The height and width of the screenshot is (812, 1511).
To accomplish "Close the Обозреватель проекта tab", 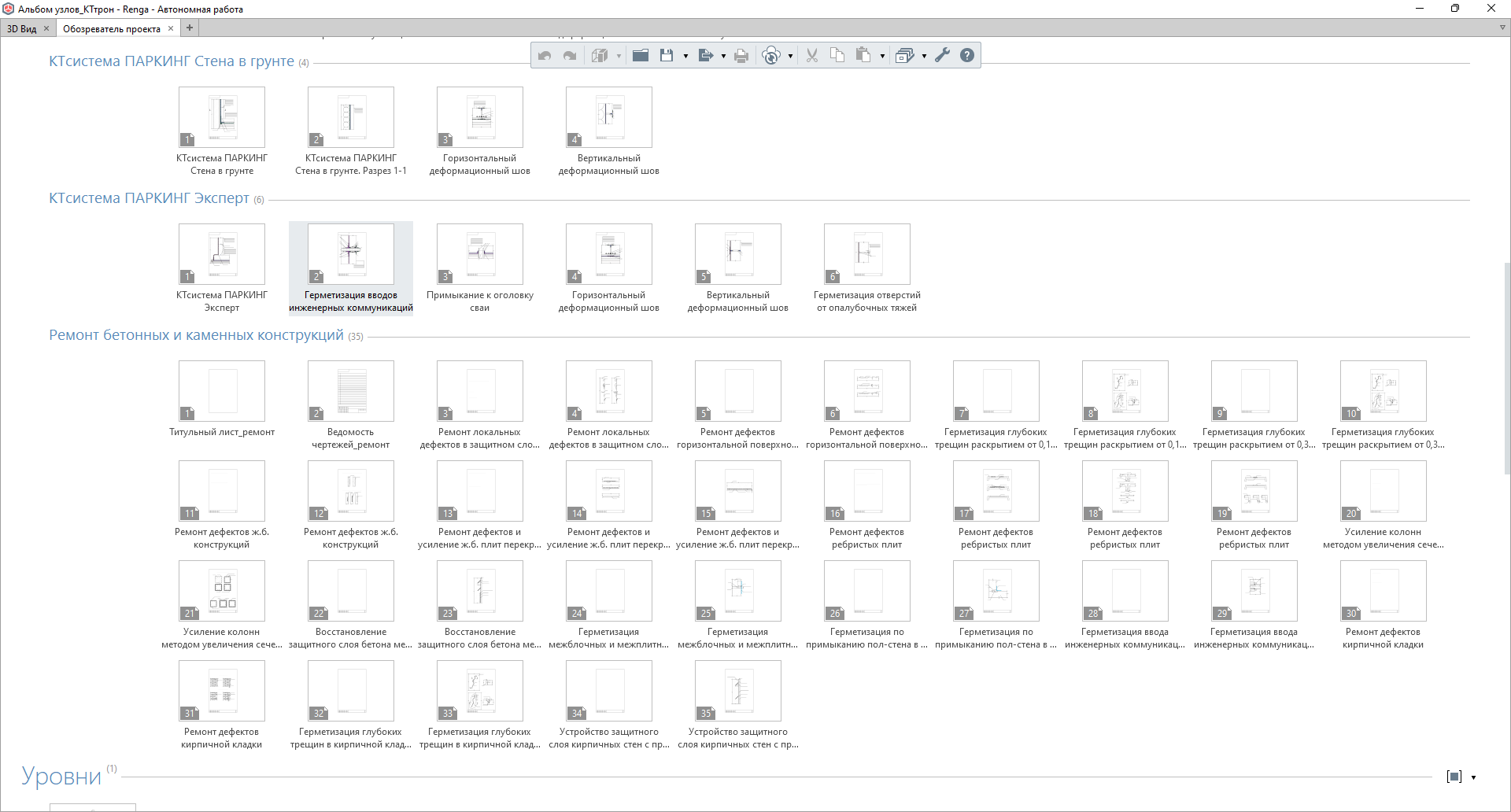I will coord(171,28).
